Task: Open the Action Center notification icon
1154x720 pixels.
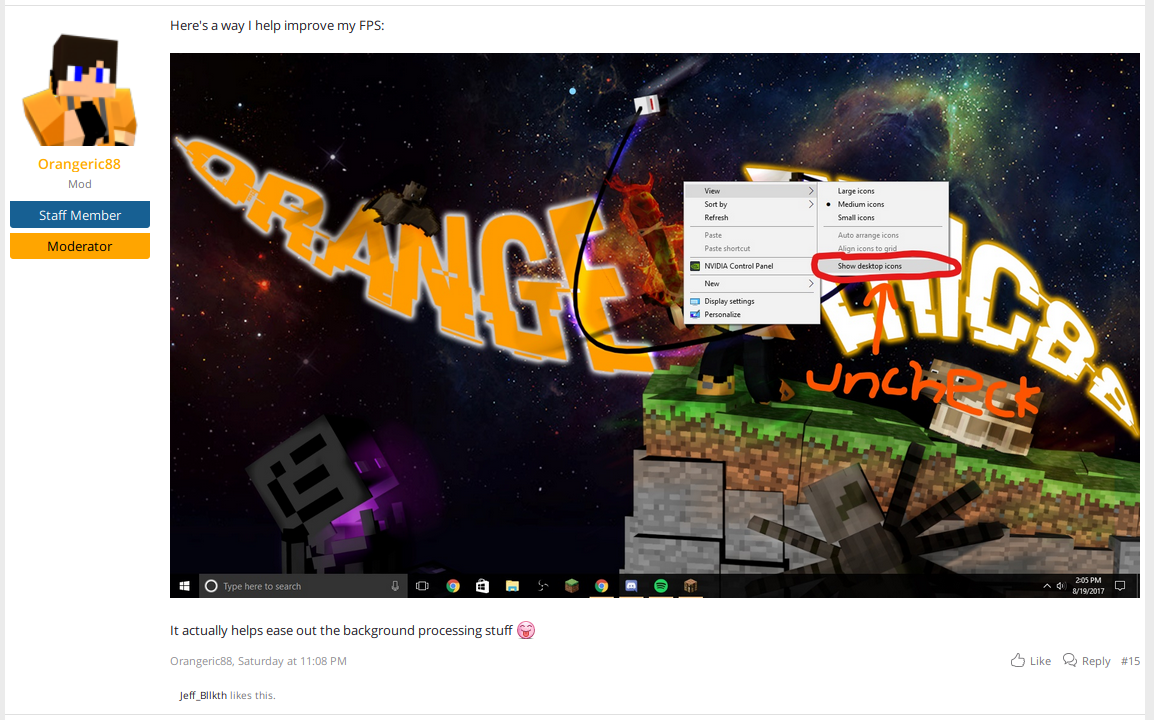Action: pyautogui.click(x=1120, y=586)
